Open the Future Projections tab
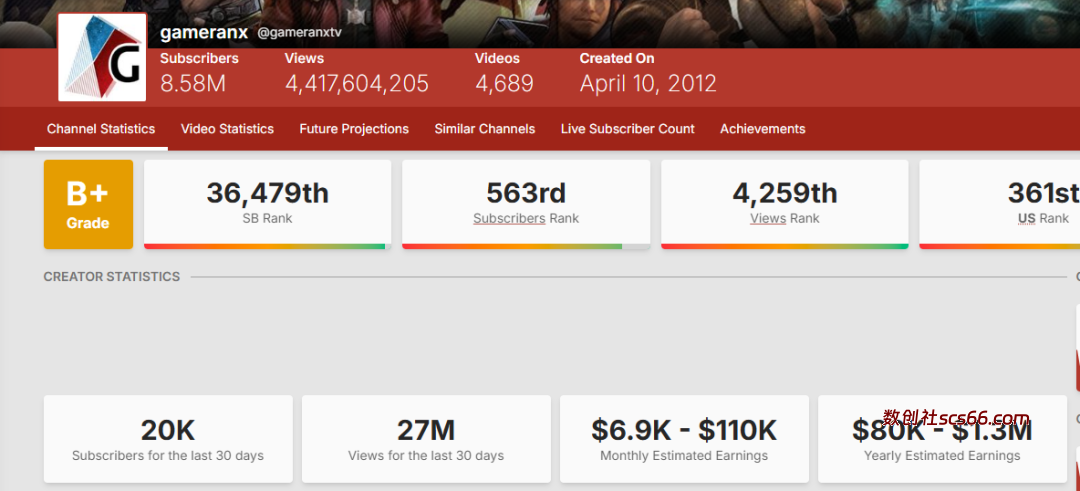Viewport: 1080px width, 491px height. pyautogui.click(x=354, y=129)
